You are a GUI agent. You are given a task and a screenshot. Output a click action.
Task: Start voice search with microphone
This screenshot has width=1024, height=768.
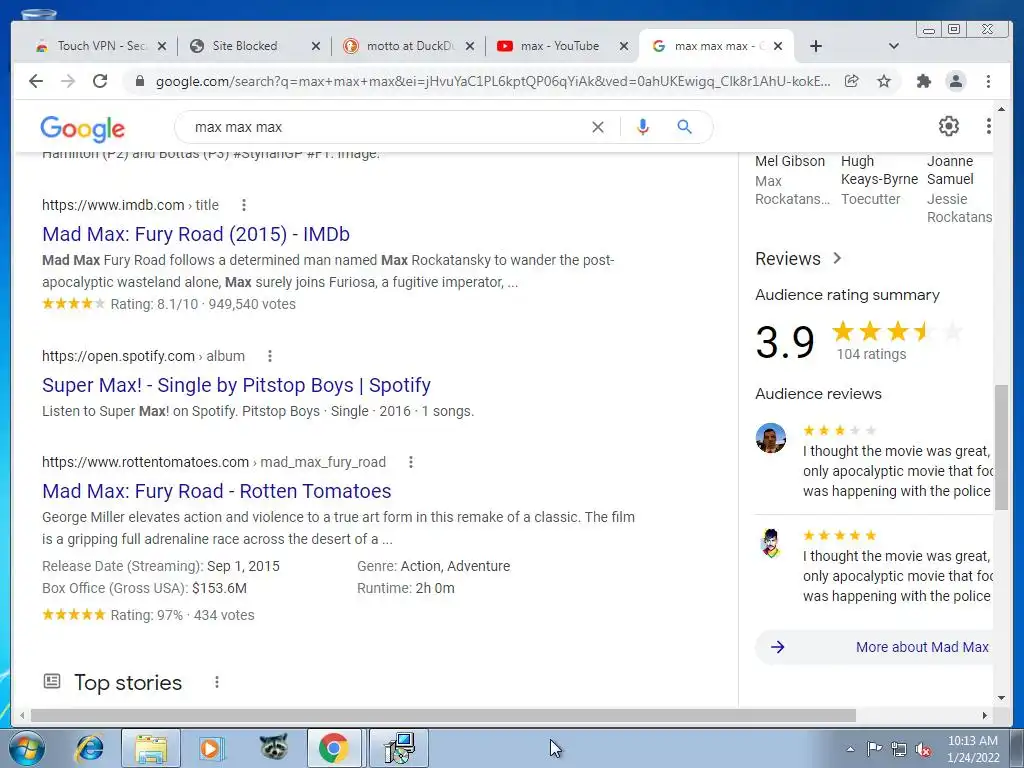[x=643, y=127]
